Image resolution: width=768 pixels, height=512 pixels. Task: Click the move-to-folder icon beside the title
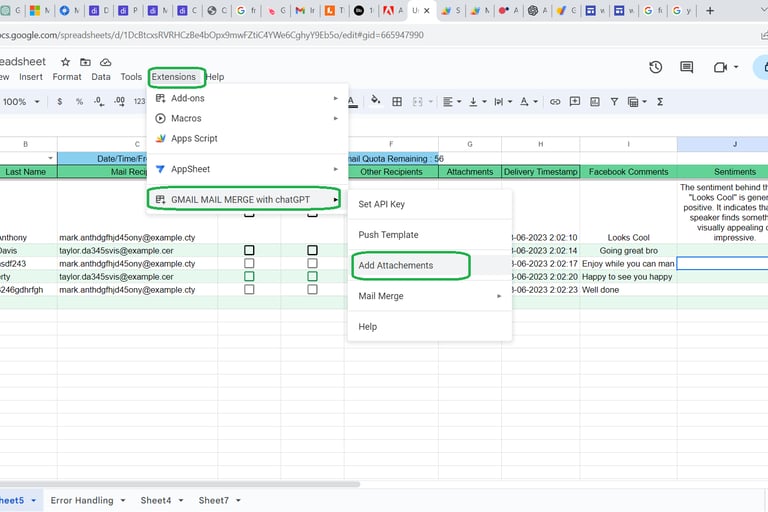click(x=85, y=62)
